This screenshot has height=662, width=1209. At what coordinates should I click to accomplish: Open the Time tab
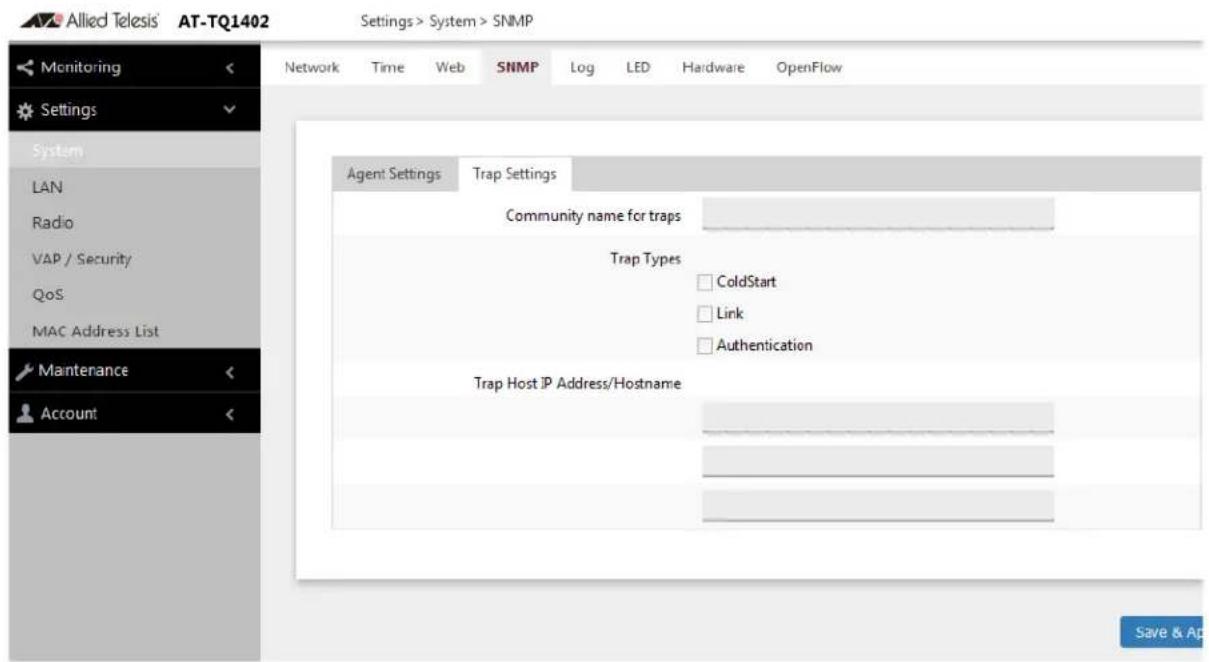tap(387, 68)
